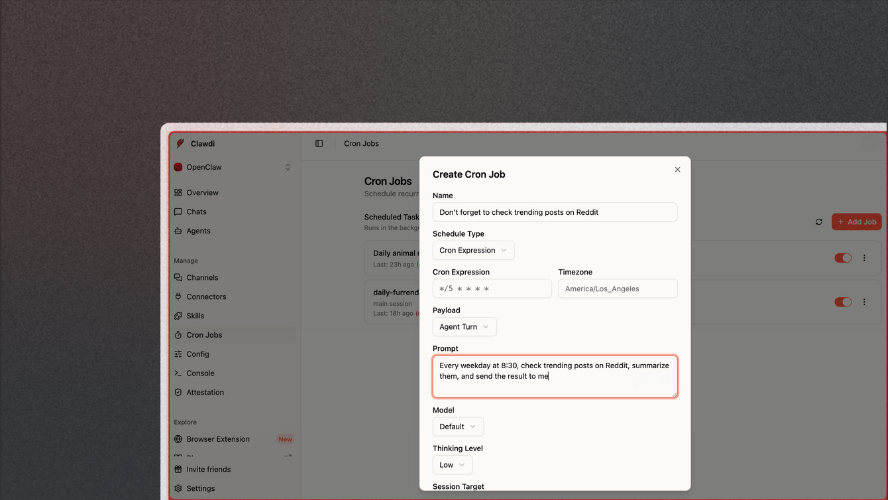Open the Agents page
888x500 pixels.
coord(233,231)
